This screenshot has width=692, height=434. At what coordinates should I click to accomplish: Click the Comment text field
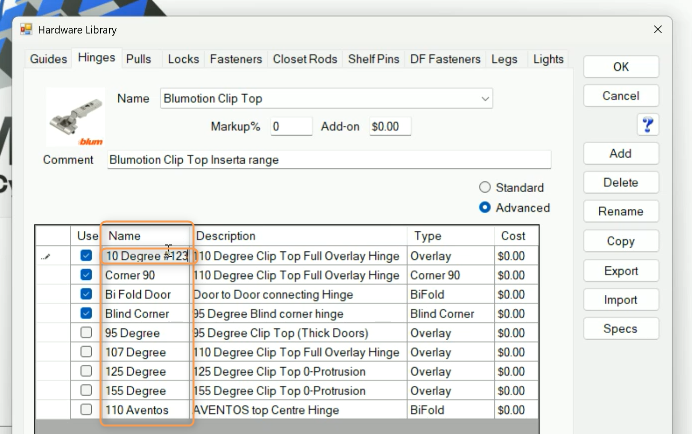pyautogui.click(x=329, y=160)
